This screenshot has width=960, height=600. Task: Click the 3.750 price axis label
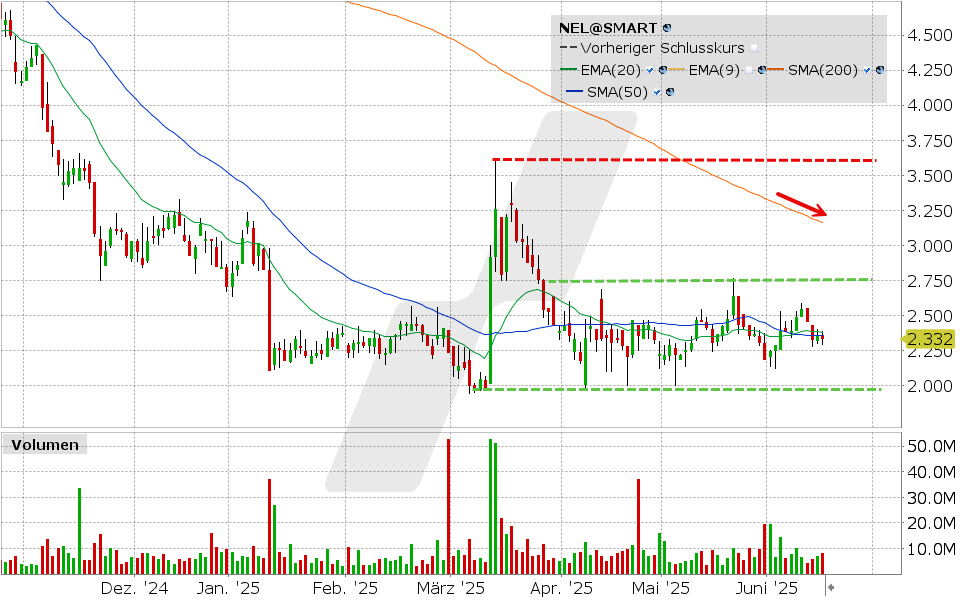[x=929, y=141]
